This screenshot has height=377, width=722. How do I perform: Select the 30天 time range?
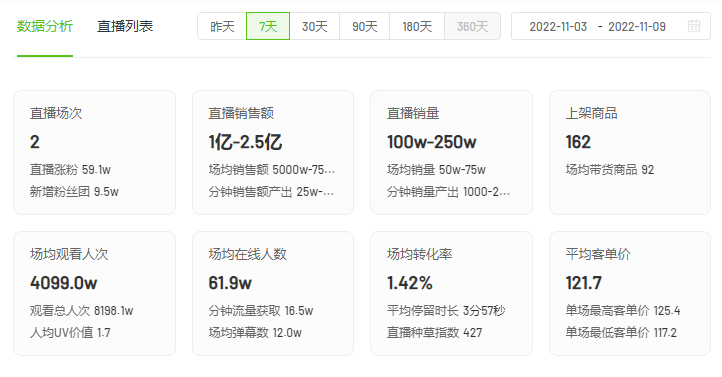coord(314,26)
